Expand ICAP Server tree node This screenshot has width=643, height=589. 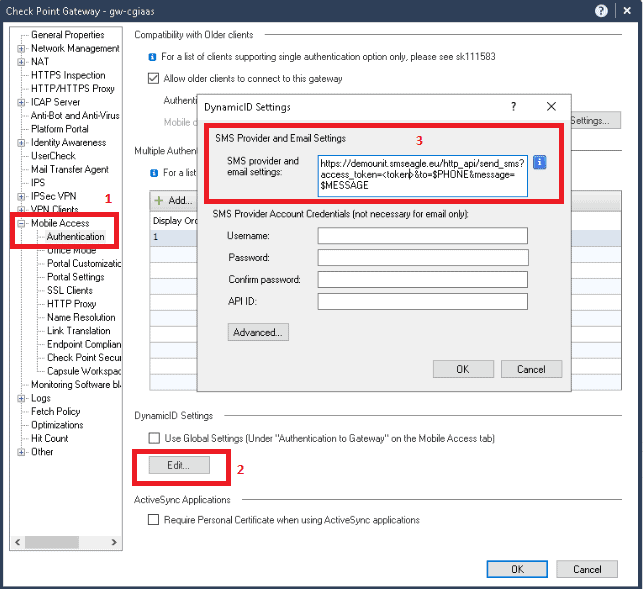click(x=21, y=103)
